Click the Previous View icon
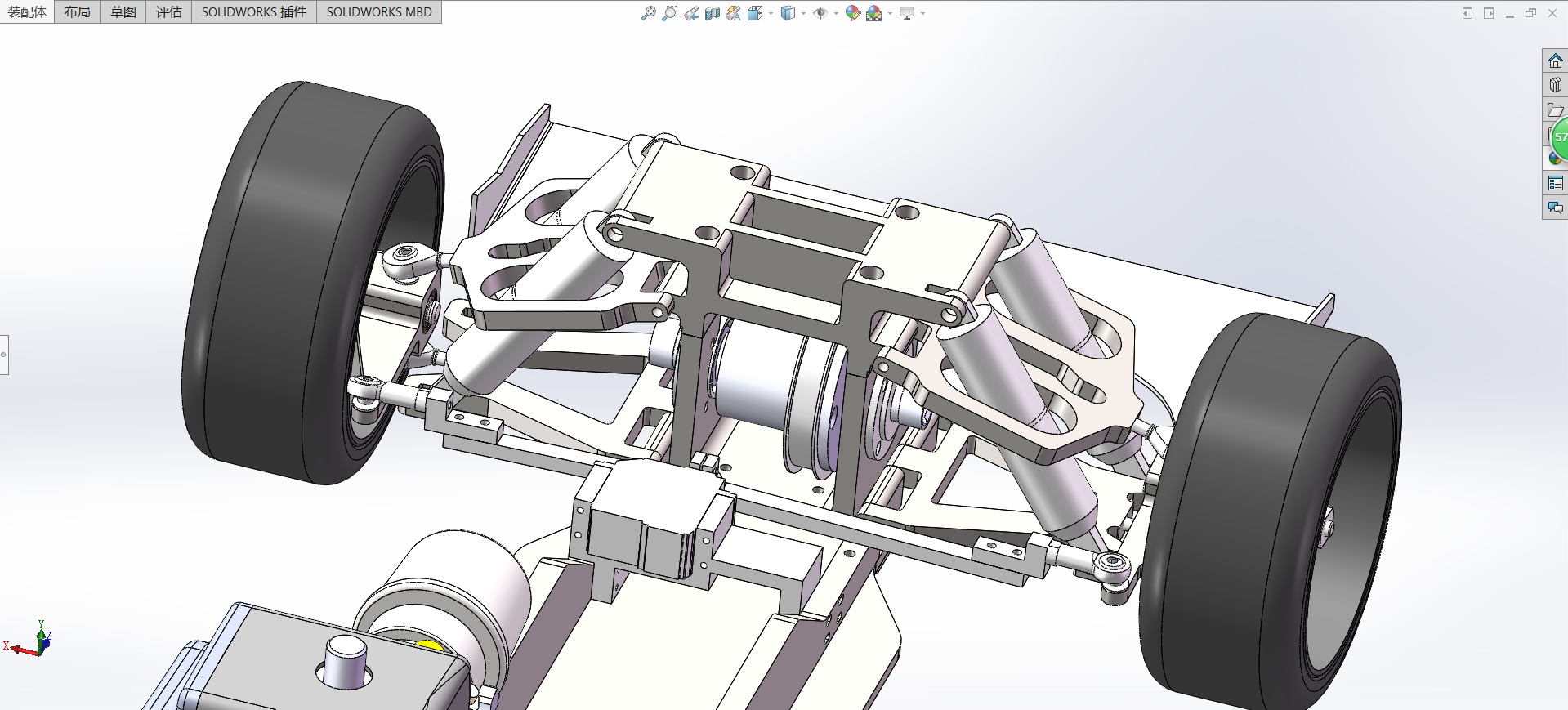Screen dimensions: 1568x710 click(691, 13)
